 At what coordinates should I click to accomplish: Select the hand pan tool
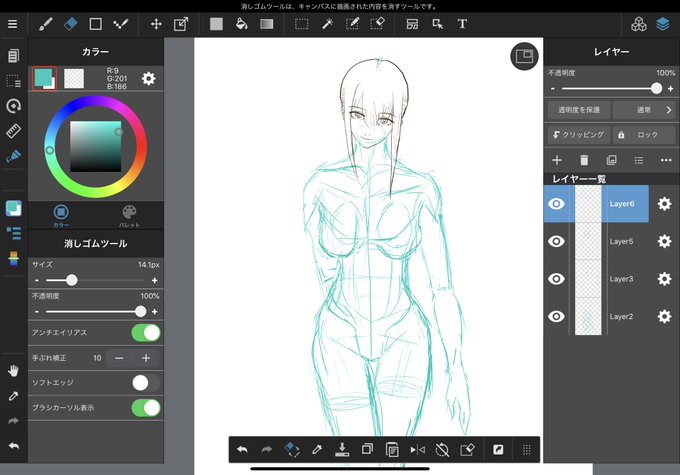pyautogui.click(x=13, y=370)
